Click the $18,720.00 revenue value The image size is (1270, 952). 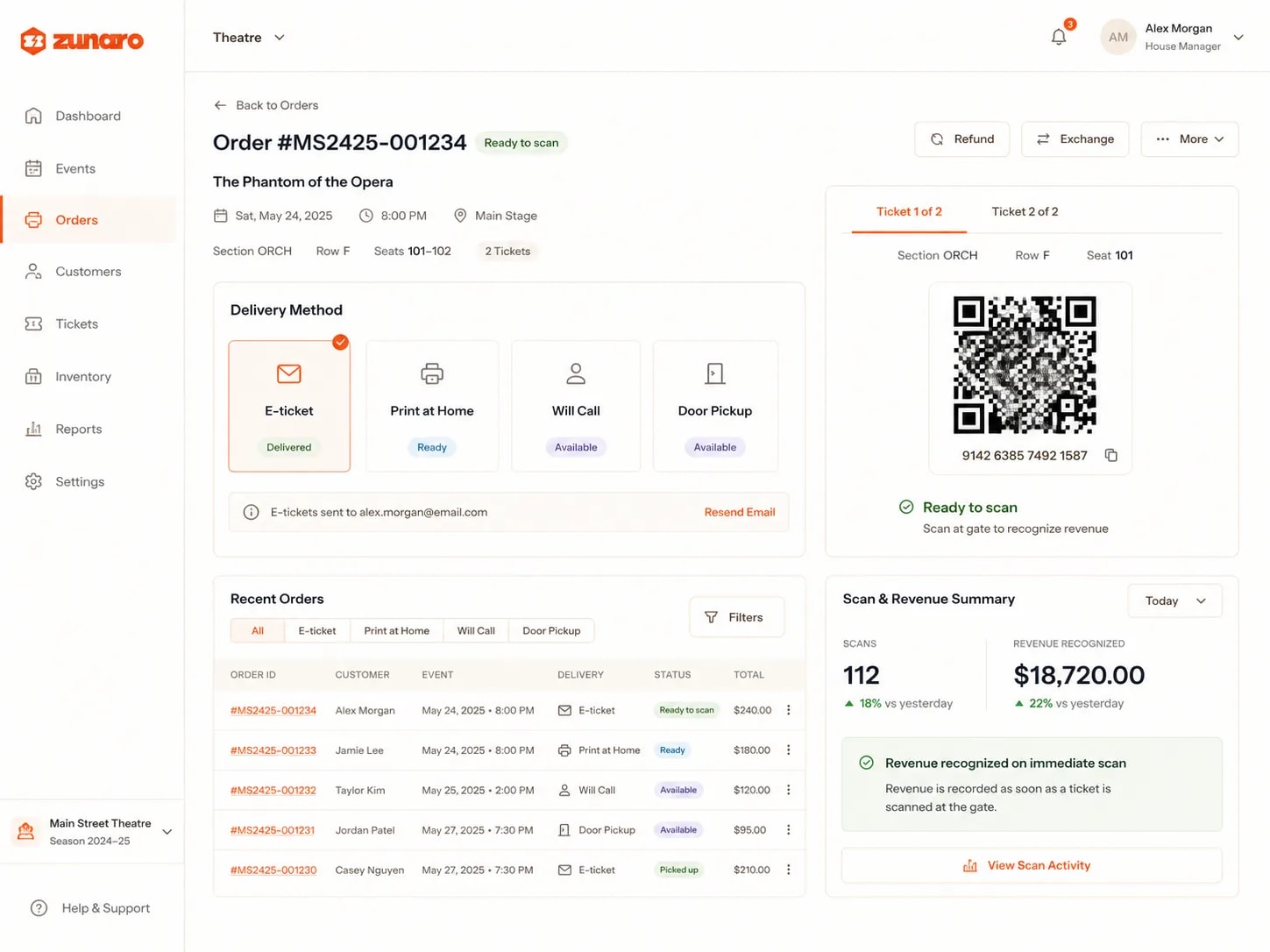point(1079,675)
